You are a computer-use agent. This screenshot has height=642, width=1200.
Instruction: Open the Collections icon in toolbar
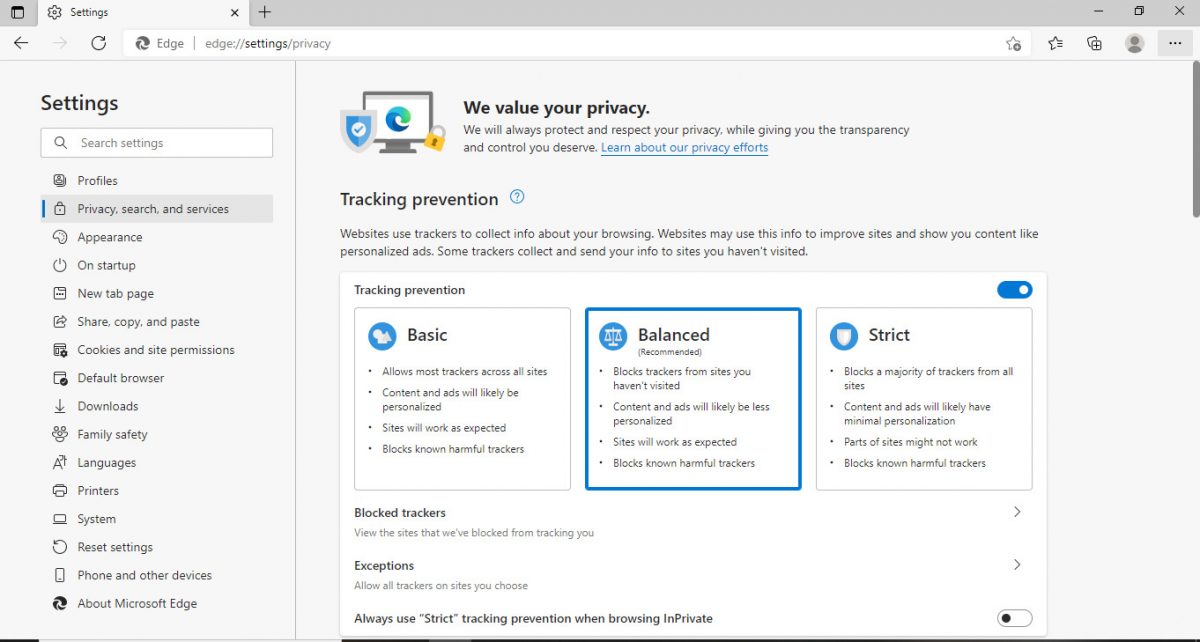(1094, 43)
